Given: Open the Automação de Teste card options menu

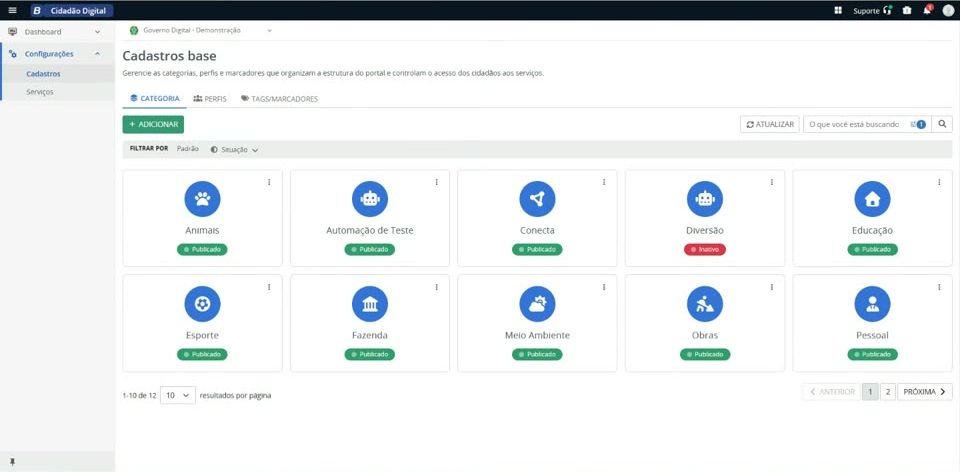Looking at the screenshot, I should point(437,182).
